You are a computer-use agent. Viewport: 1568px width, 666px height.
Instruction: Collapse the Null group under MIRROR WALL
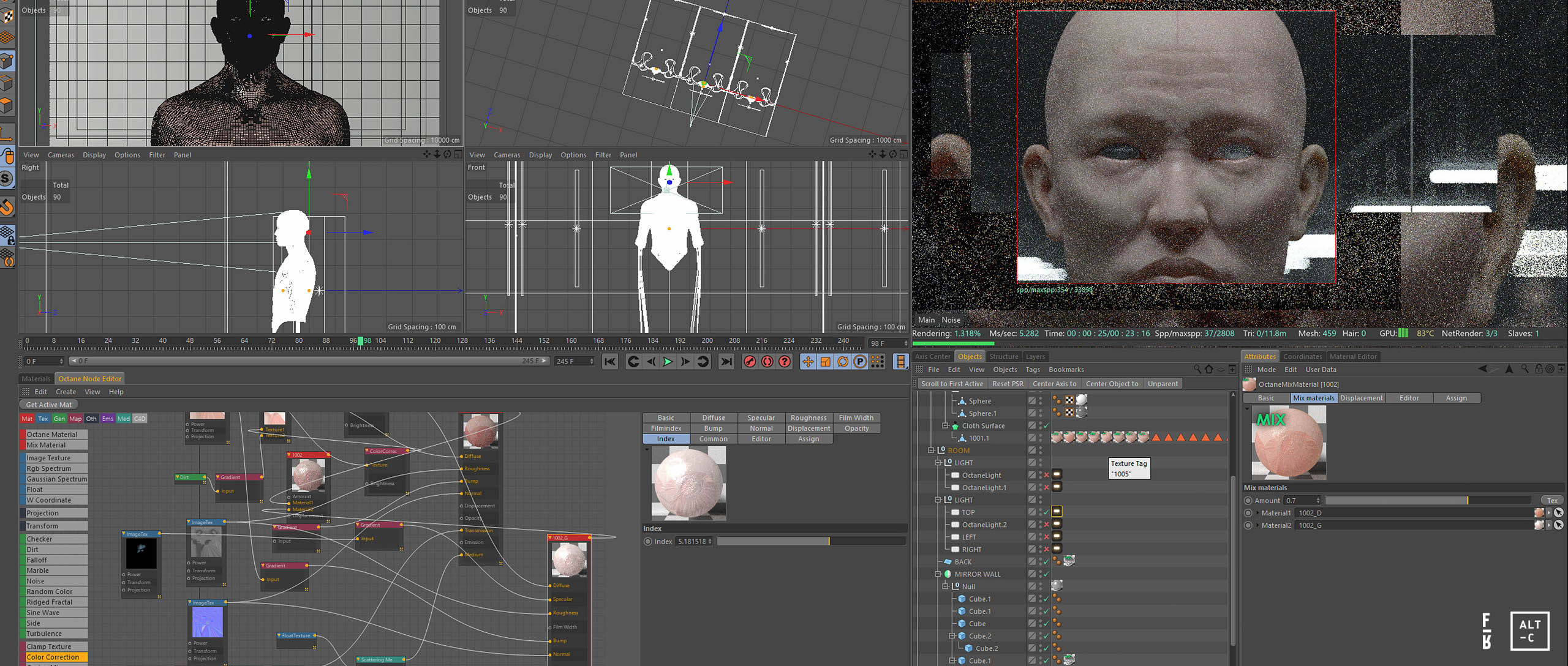pyautogui.click(x=945, y=586)
